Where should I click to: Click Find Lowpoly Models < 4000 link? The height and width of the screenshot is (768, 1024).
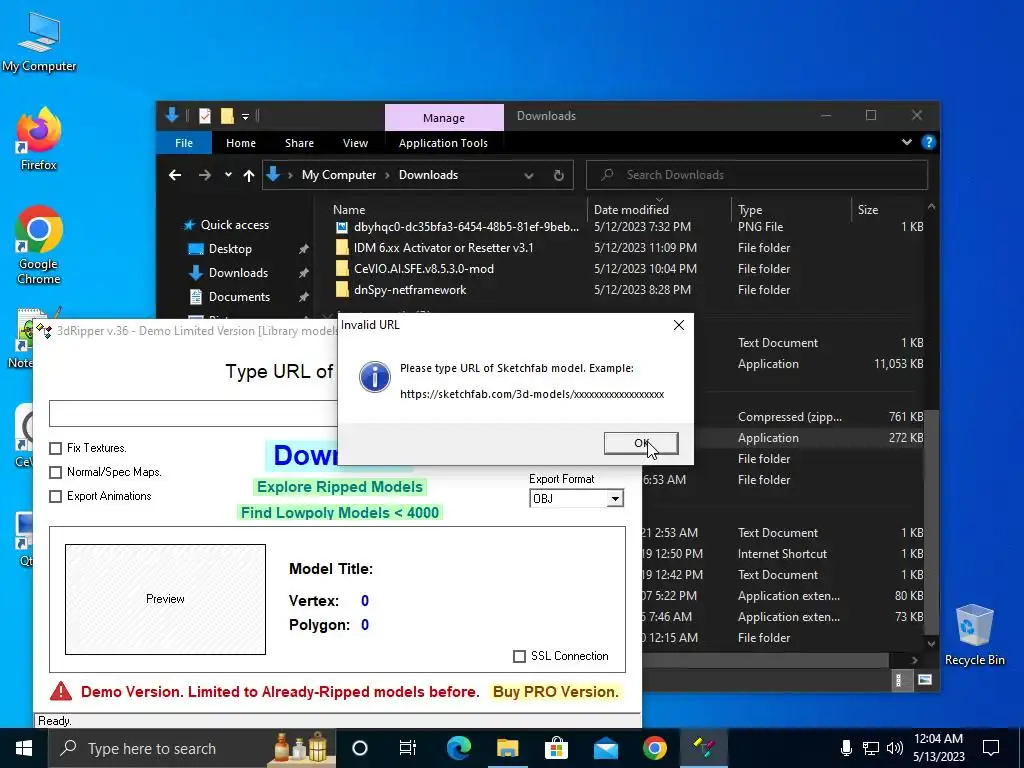point(340,513)
